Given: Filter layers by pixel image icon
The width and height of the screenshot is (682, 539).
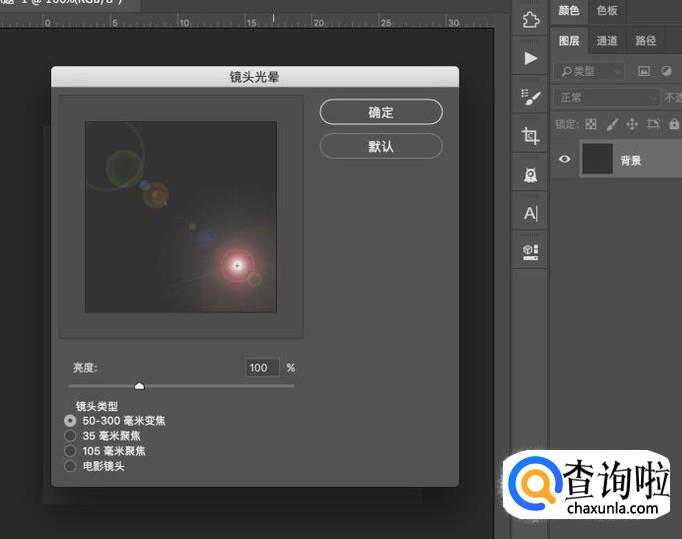Looking at the screenshot, I should click(x=644, y=71).
